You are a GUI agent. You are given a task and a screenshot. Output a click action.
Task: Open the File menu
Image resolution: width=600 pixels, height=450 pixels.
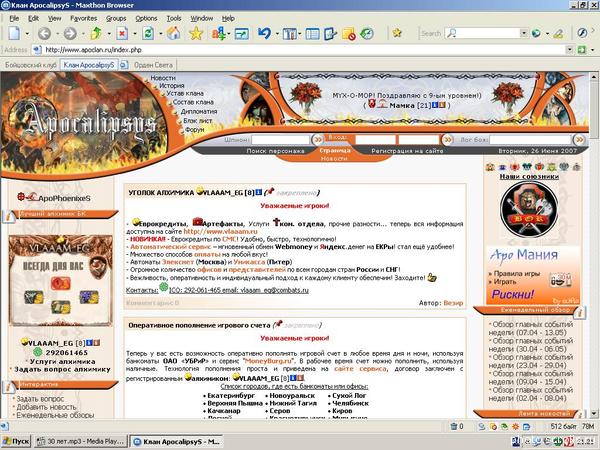(14, 18)
